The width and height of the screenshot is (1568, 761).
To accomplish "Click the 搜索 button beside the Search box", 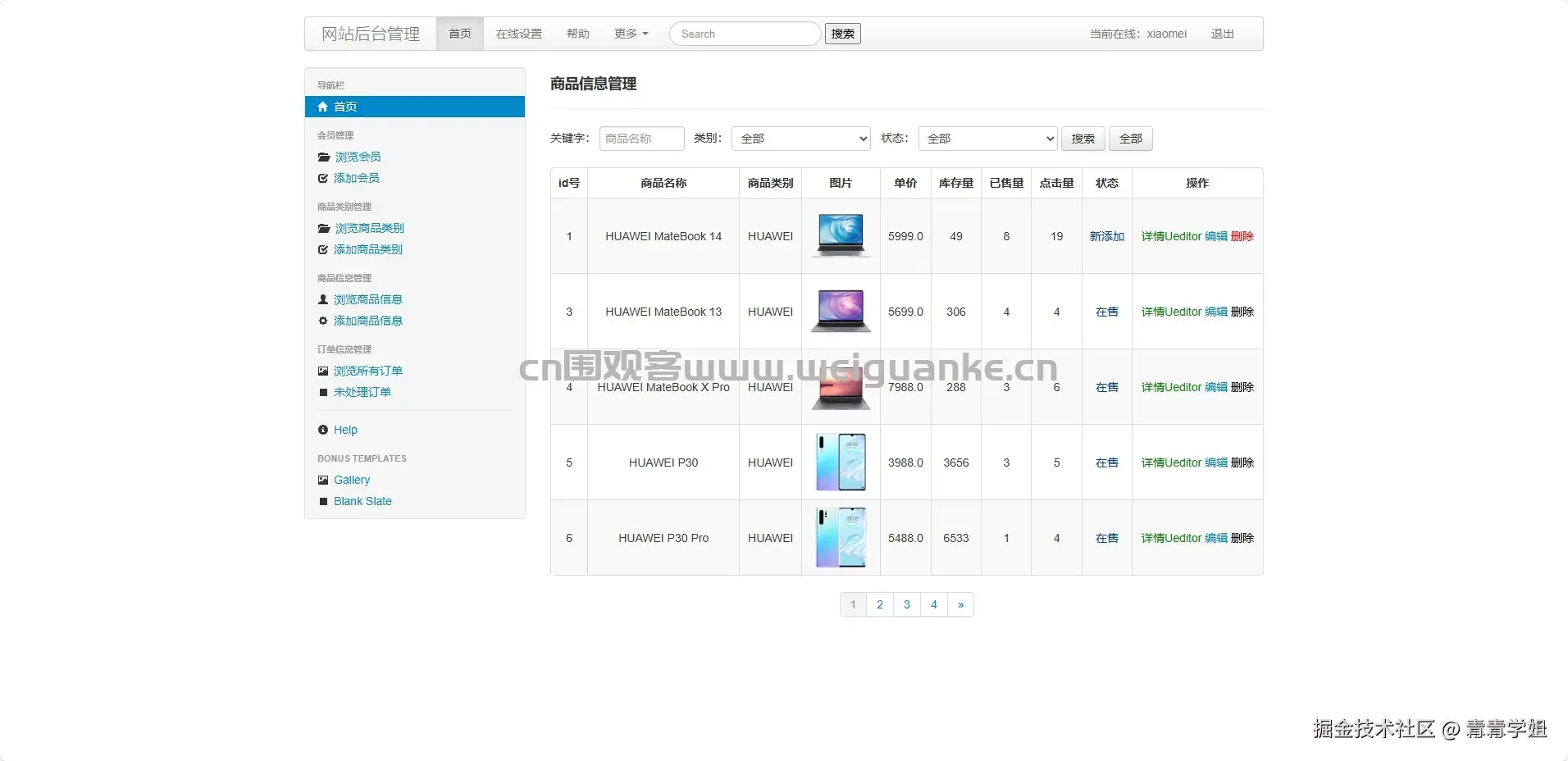I will tap(843, 34).
